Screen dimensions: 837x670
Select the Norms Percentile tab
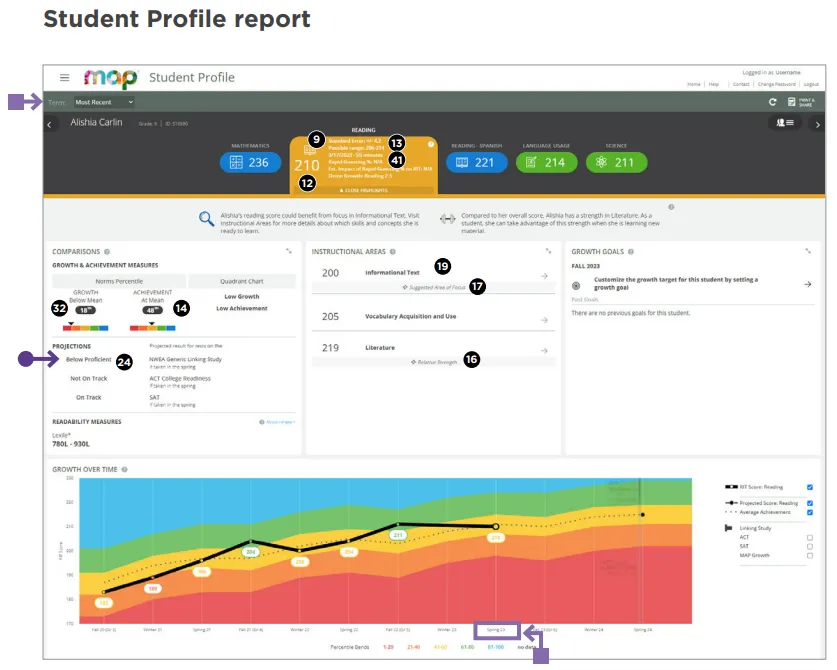pos(118,282)
